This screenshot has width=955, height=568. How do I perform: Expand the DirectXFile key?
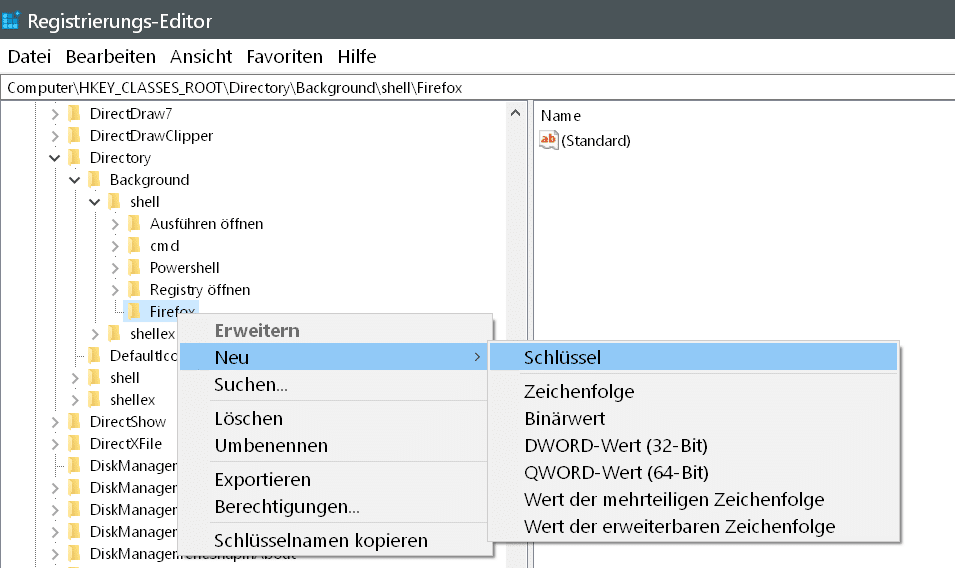[54, 444]
